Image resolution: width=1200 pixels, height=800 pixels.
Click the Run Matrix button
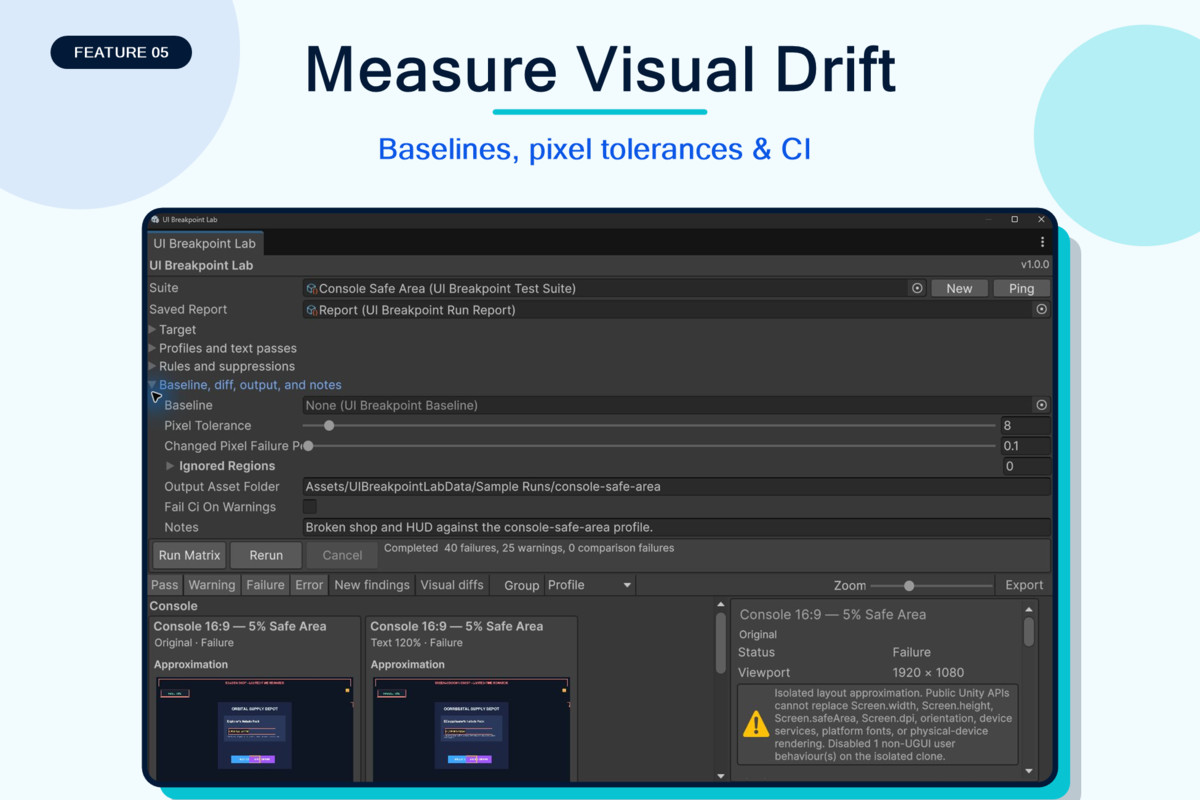click(189, 555)
